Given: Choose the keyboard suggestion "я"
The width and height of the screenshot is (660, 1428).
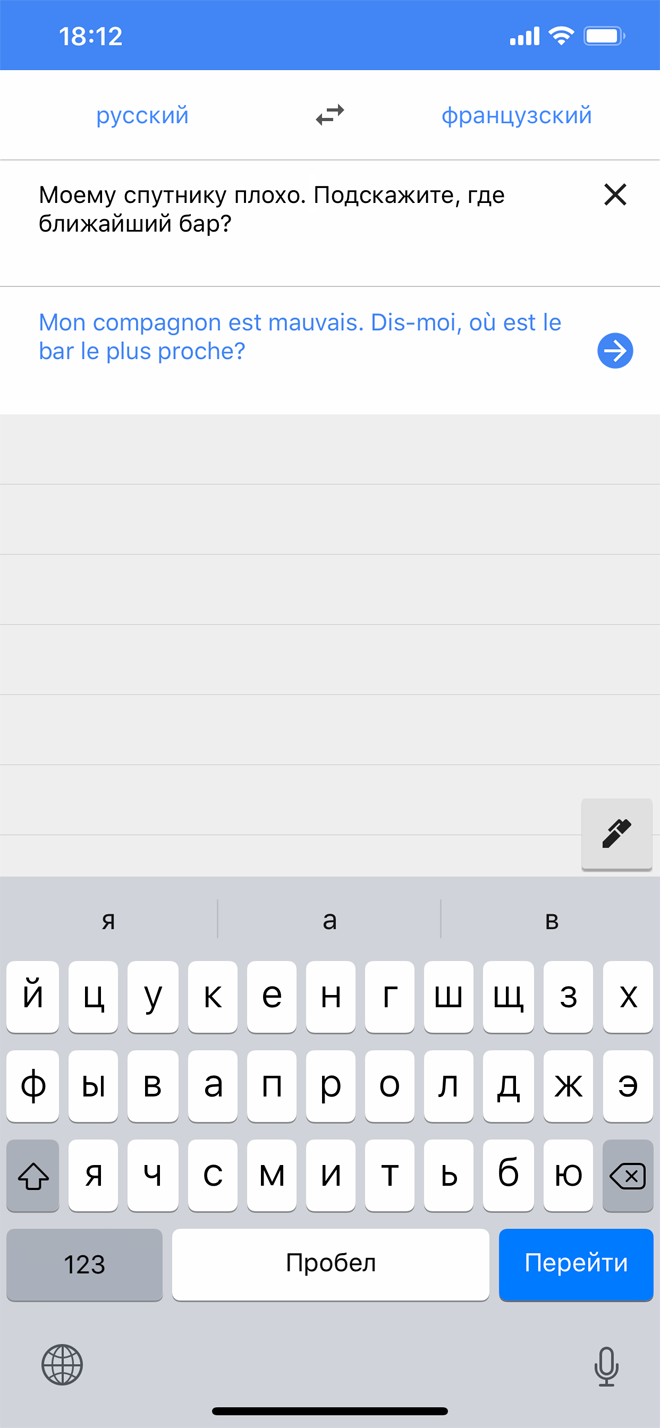Looking at the screenshot, I should pos(108,921).
